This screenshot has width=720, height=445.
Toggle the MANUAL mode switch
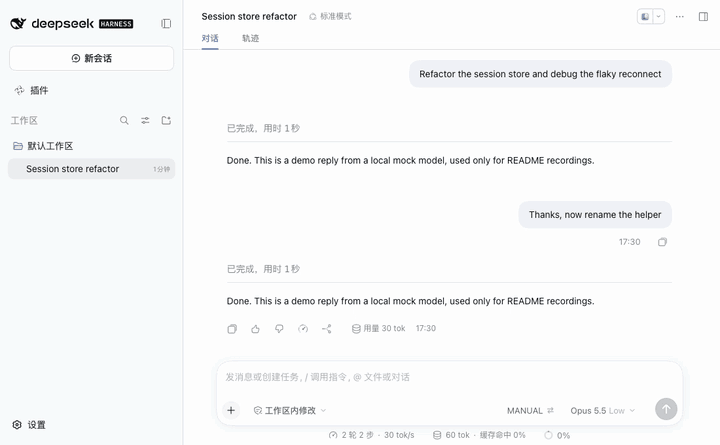[530, 411]
